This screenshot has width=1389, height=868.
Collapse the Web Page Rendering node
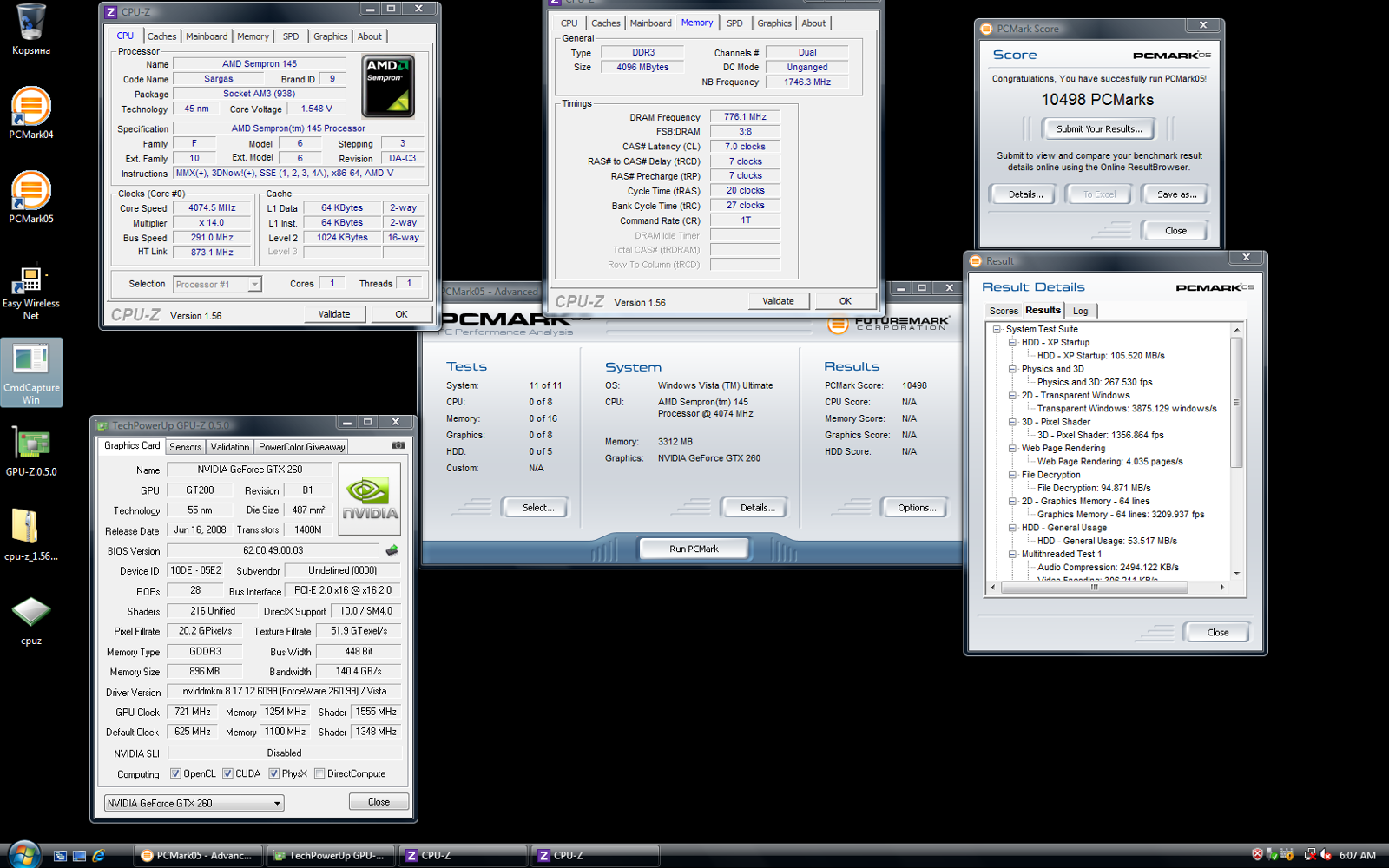click(1012, 449)
